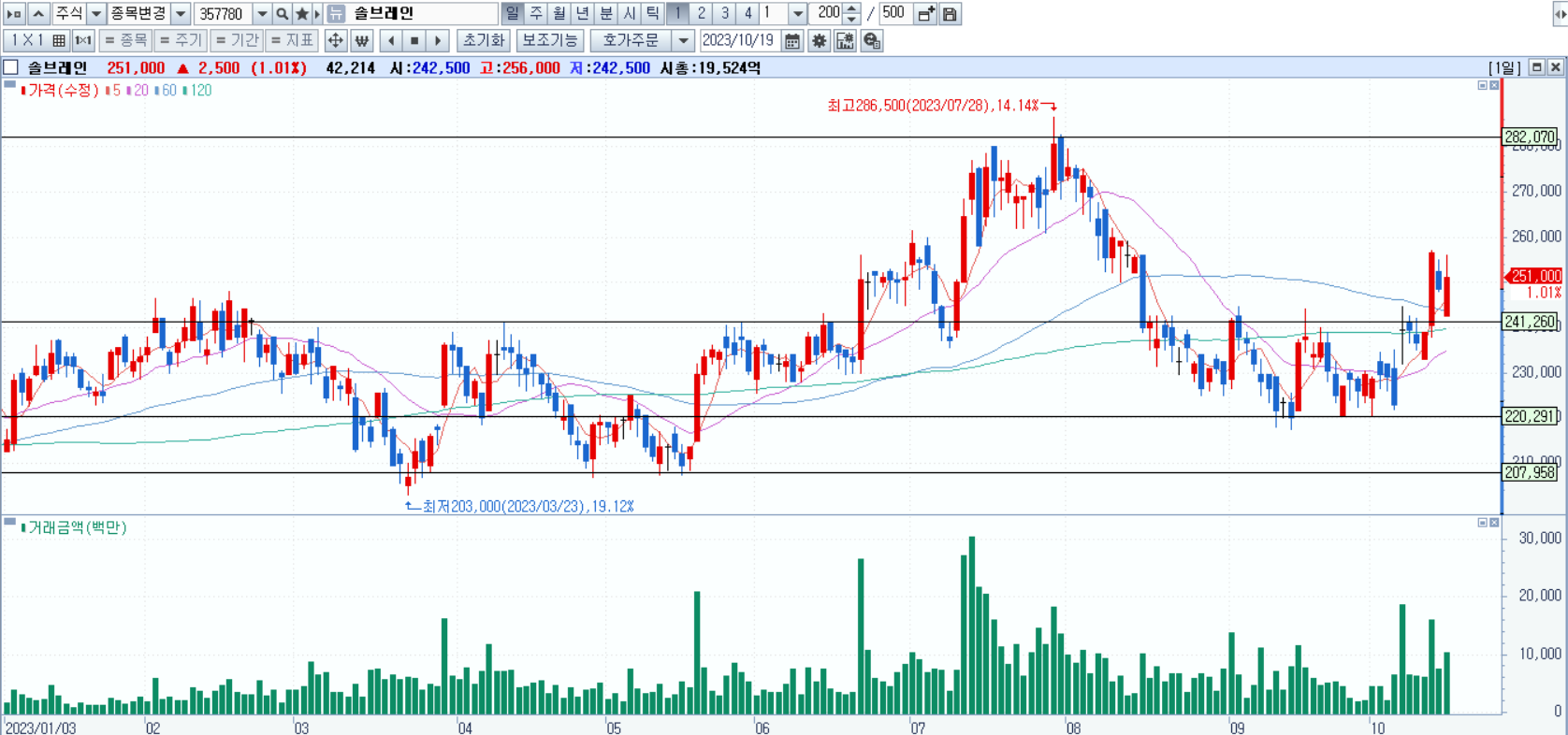Close the 거래금액 volume panel
Screen dimensions: 1568x735
(1494, 523)
